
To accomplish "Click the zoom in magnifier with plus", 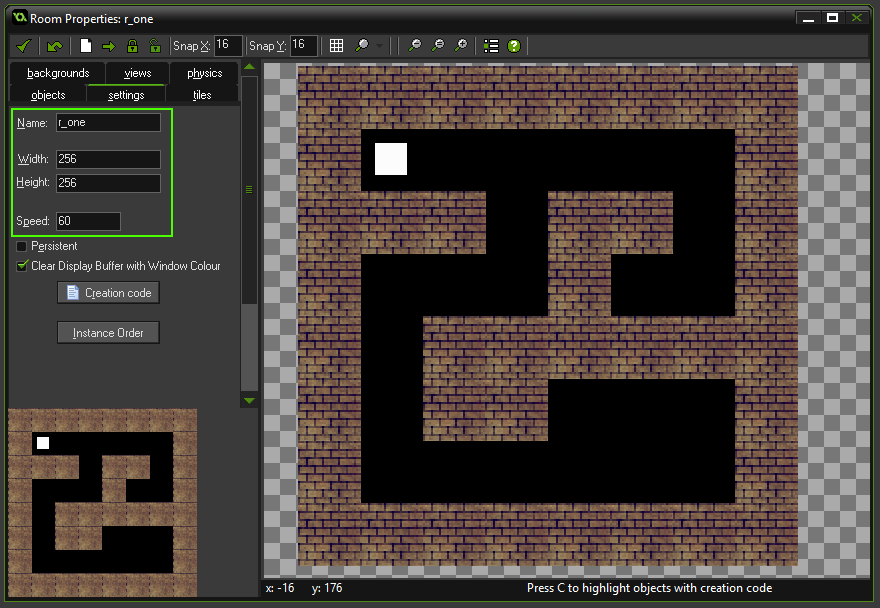I will click(461, 46).
